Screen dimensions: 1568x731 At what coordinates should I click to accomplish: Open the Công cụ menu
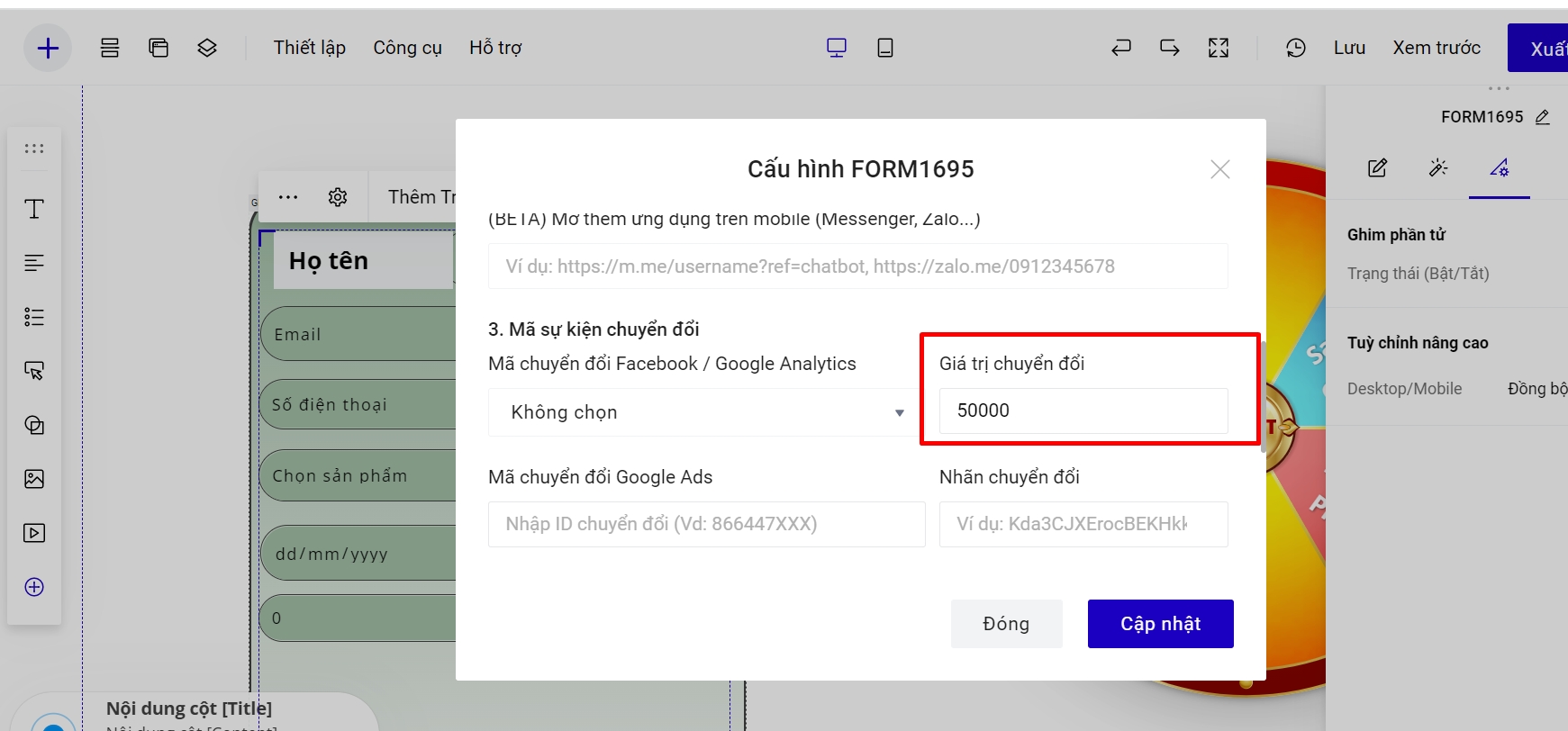[x=407, y=48]
